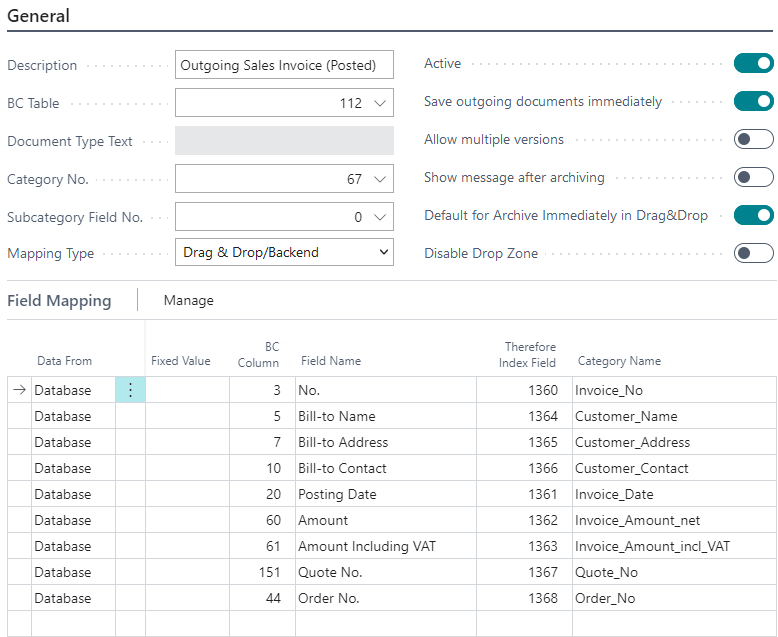Enable the Disable Drop Zone switch

[x=753, y=254]
